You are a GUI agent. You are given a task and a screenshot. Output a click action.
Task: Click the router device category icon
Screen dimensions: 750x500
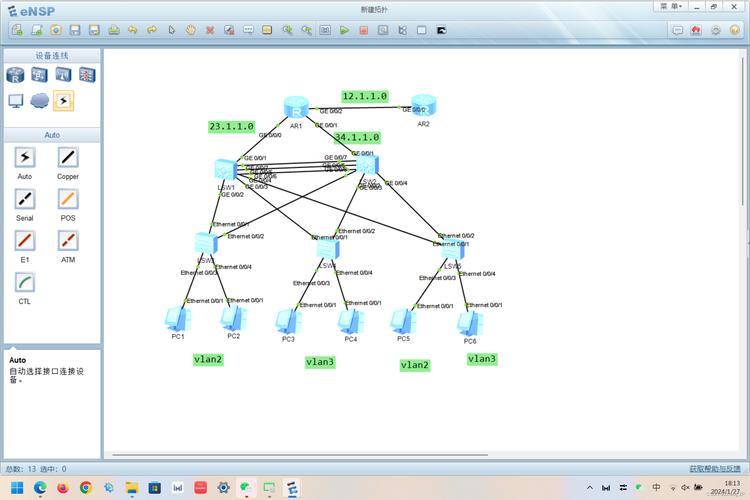click(15, 75)
